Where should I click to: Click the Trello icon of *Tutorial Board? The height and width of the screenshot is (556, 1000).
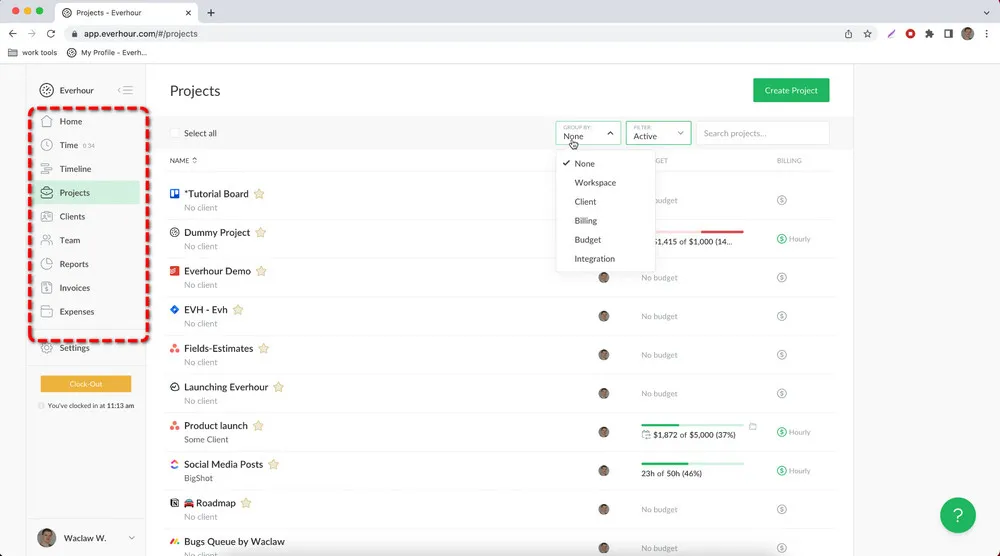[174, 193]
